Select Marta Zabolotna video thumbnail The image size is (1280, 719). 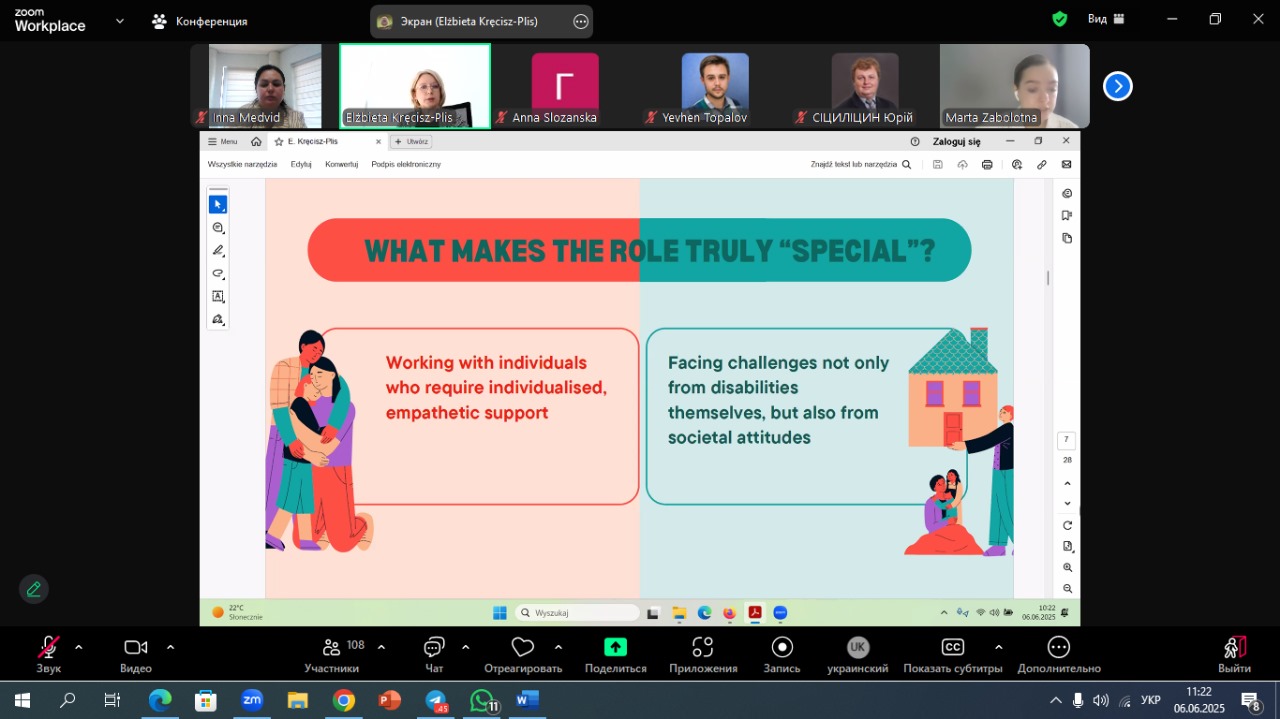point(1014,86)
